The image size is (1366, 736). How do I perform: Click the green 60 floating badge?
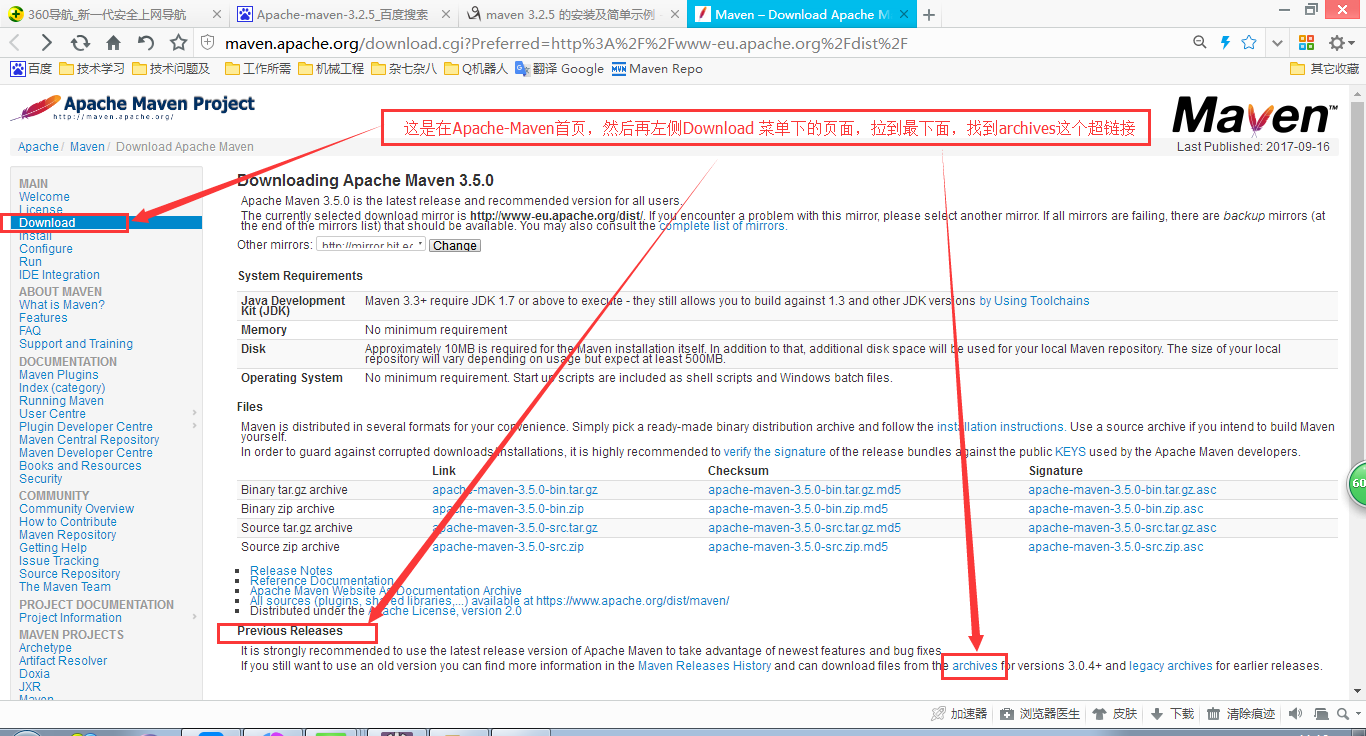(1357, 483)
